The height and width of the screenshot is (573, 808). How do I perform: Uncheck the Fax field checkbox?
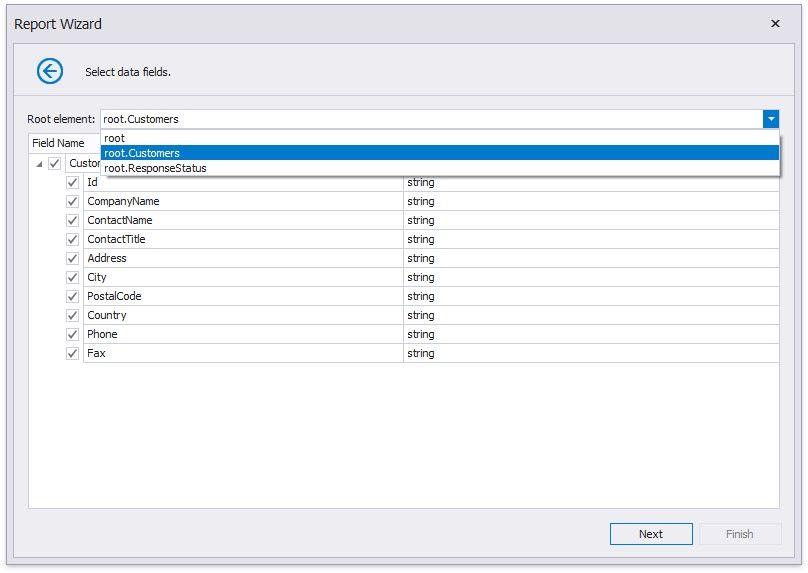click(x=72, y=353)
